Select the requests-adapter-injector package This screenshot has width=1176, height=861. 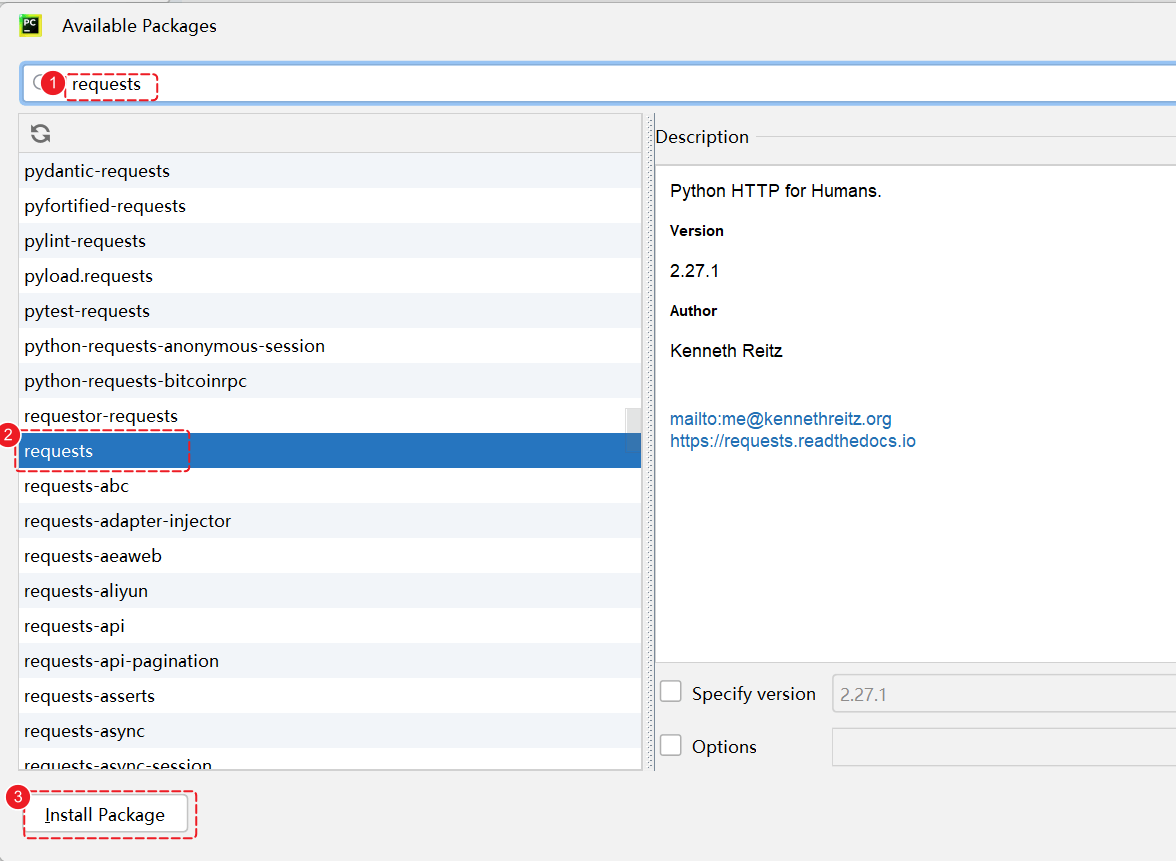(330, 521)
